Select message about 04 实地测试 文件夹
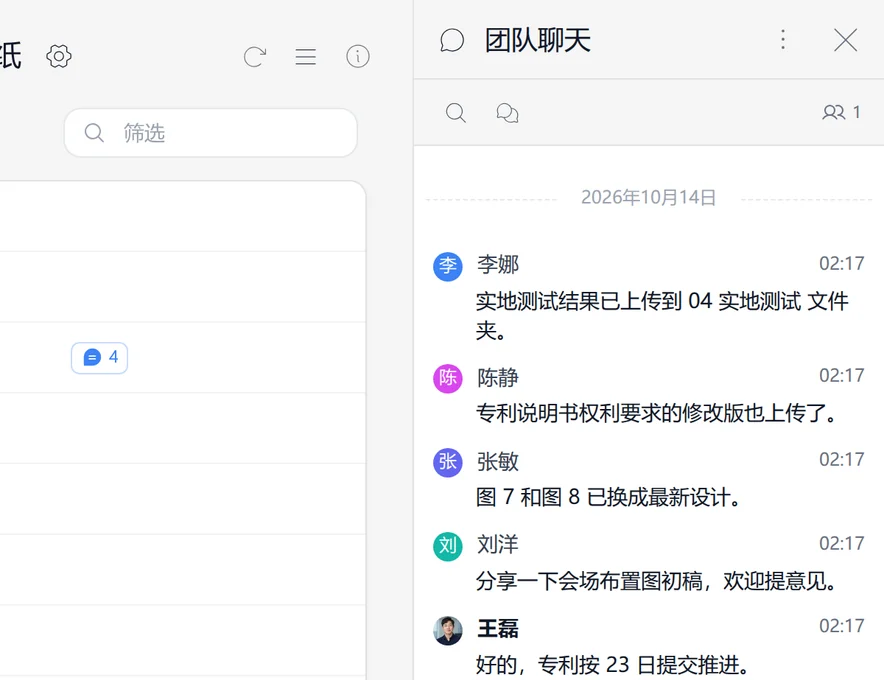Image resolution: width=884 pixels, height=680 pixels. [662, 315]
